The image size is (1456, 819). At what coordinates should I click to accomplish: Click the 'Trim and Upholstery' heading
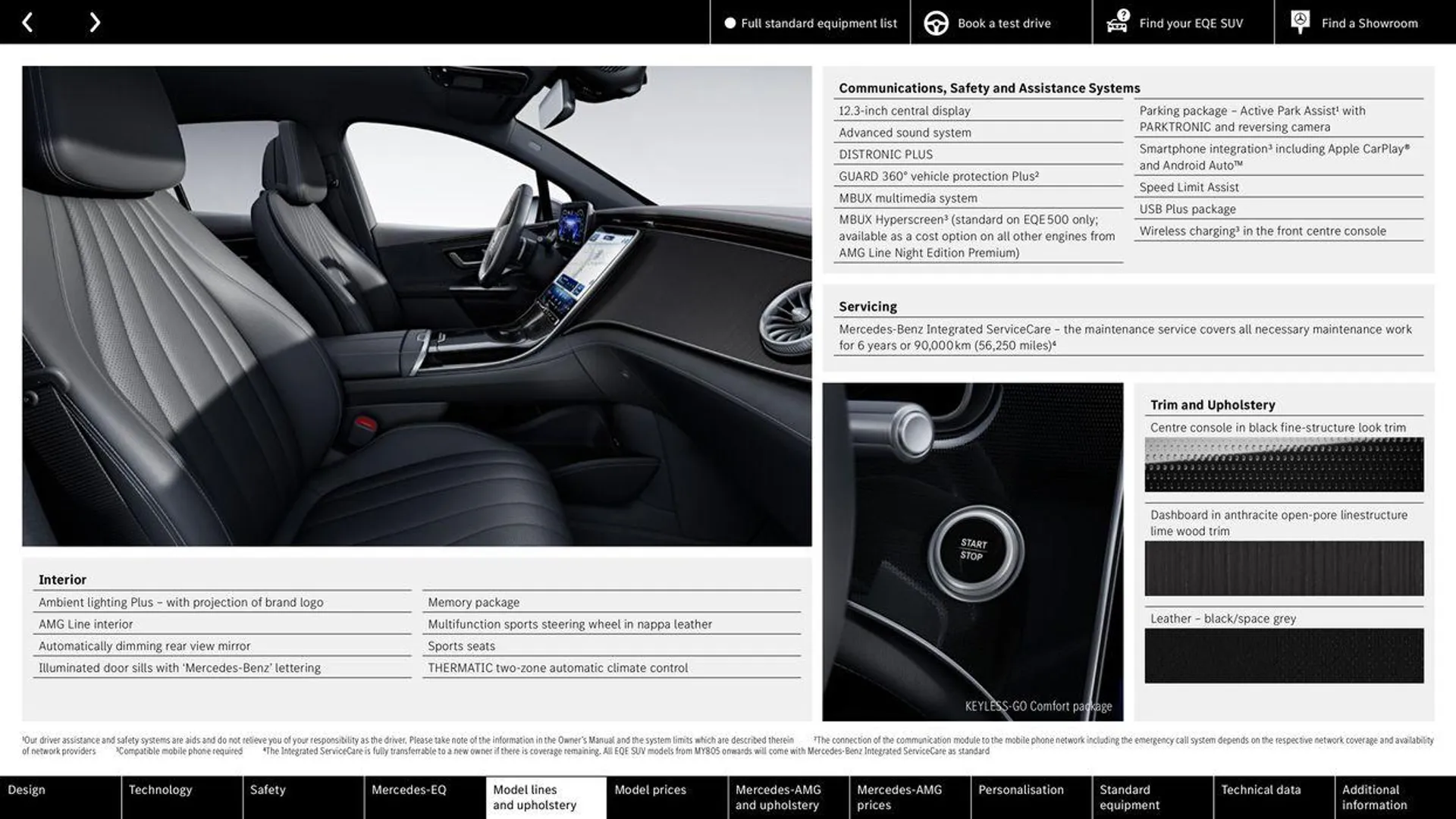[x=1213, y=405]
